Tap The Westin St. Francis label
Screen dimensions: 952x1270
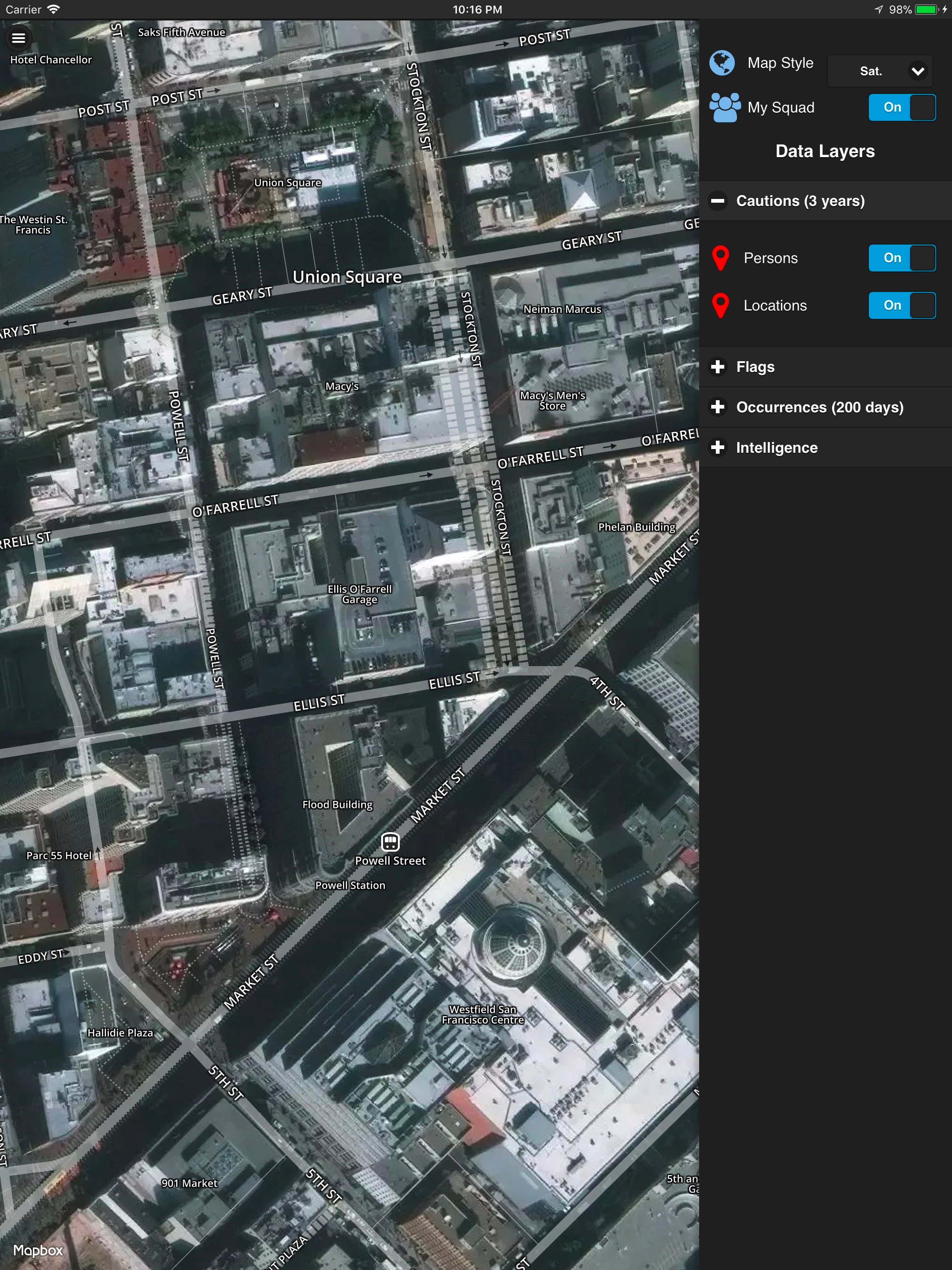[x=33, y=225]
